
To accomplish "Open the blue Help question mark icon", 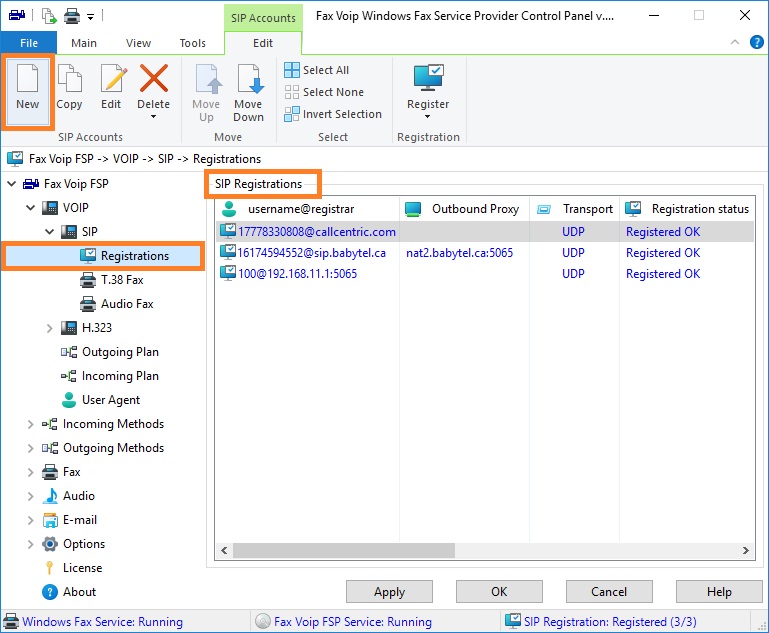I will [757, 43].
